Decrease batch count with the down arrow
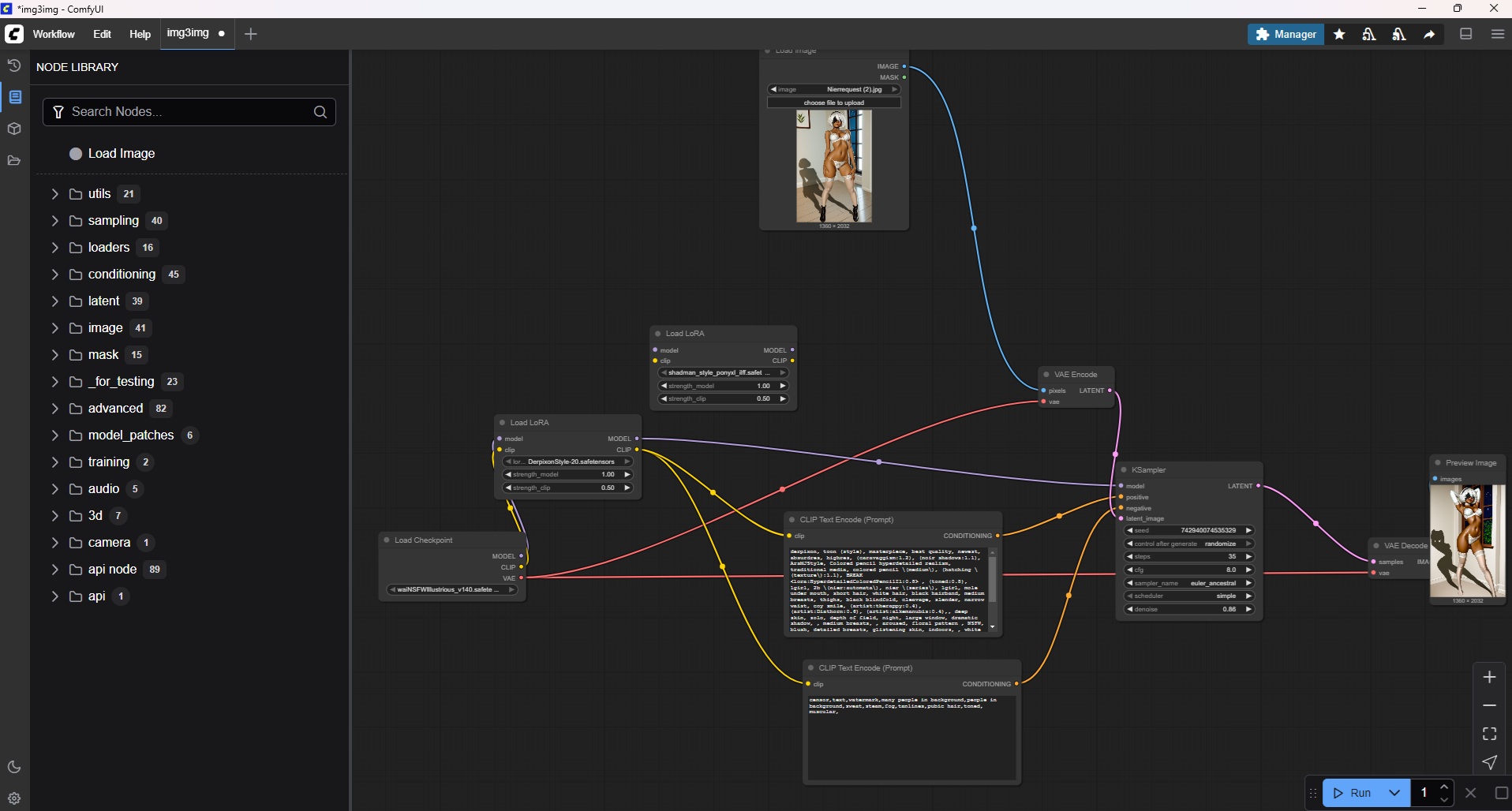 (1444, 799)
